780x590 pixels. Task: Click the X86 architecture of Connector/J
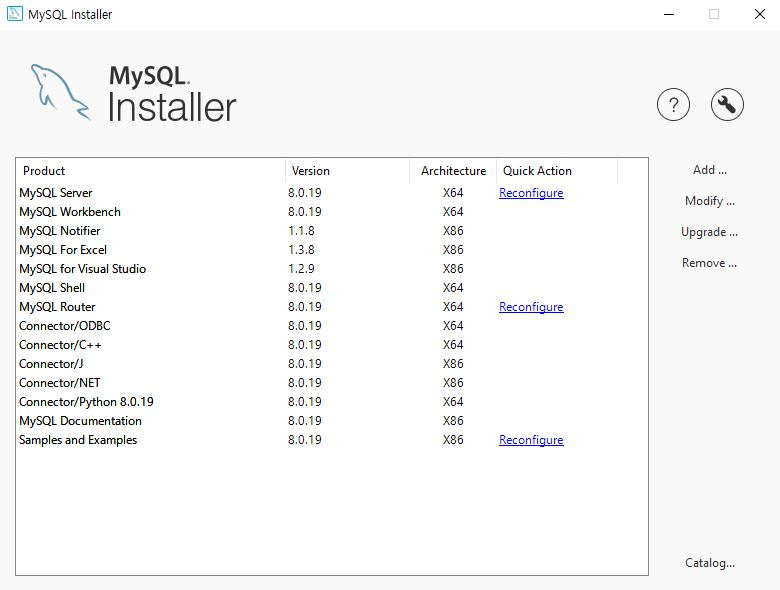click(x=453, y=364)
